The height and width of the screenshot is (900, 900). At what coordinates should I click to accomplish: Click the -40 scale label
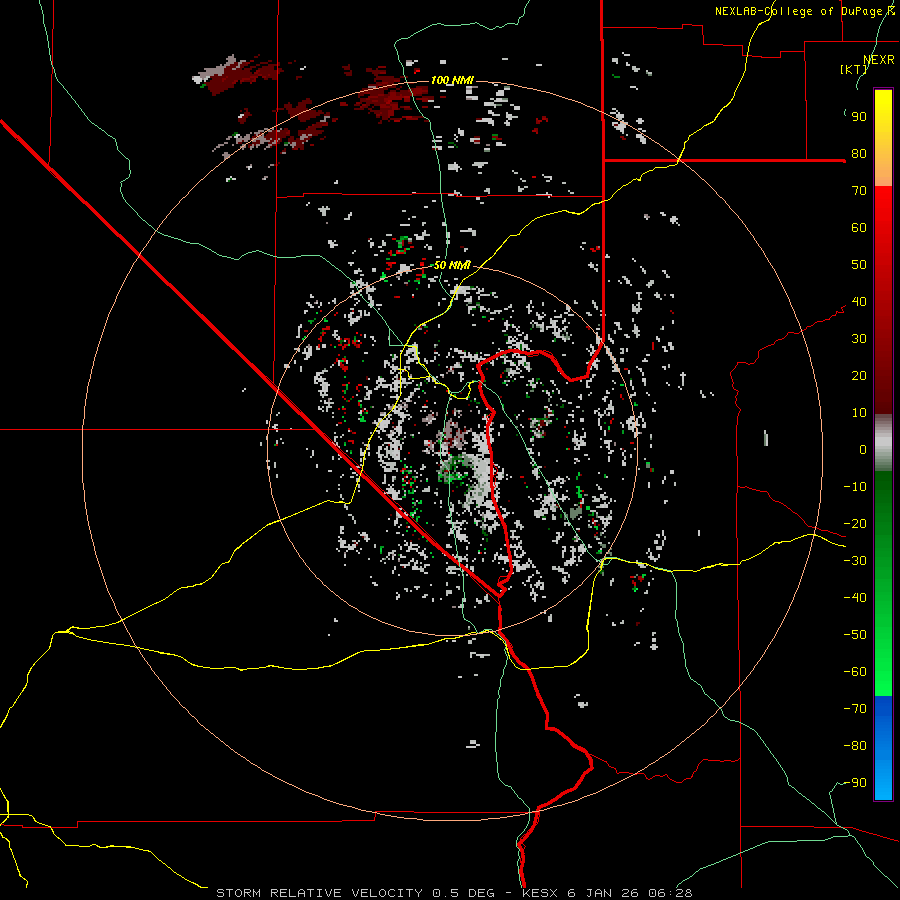tap(855, 598)
